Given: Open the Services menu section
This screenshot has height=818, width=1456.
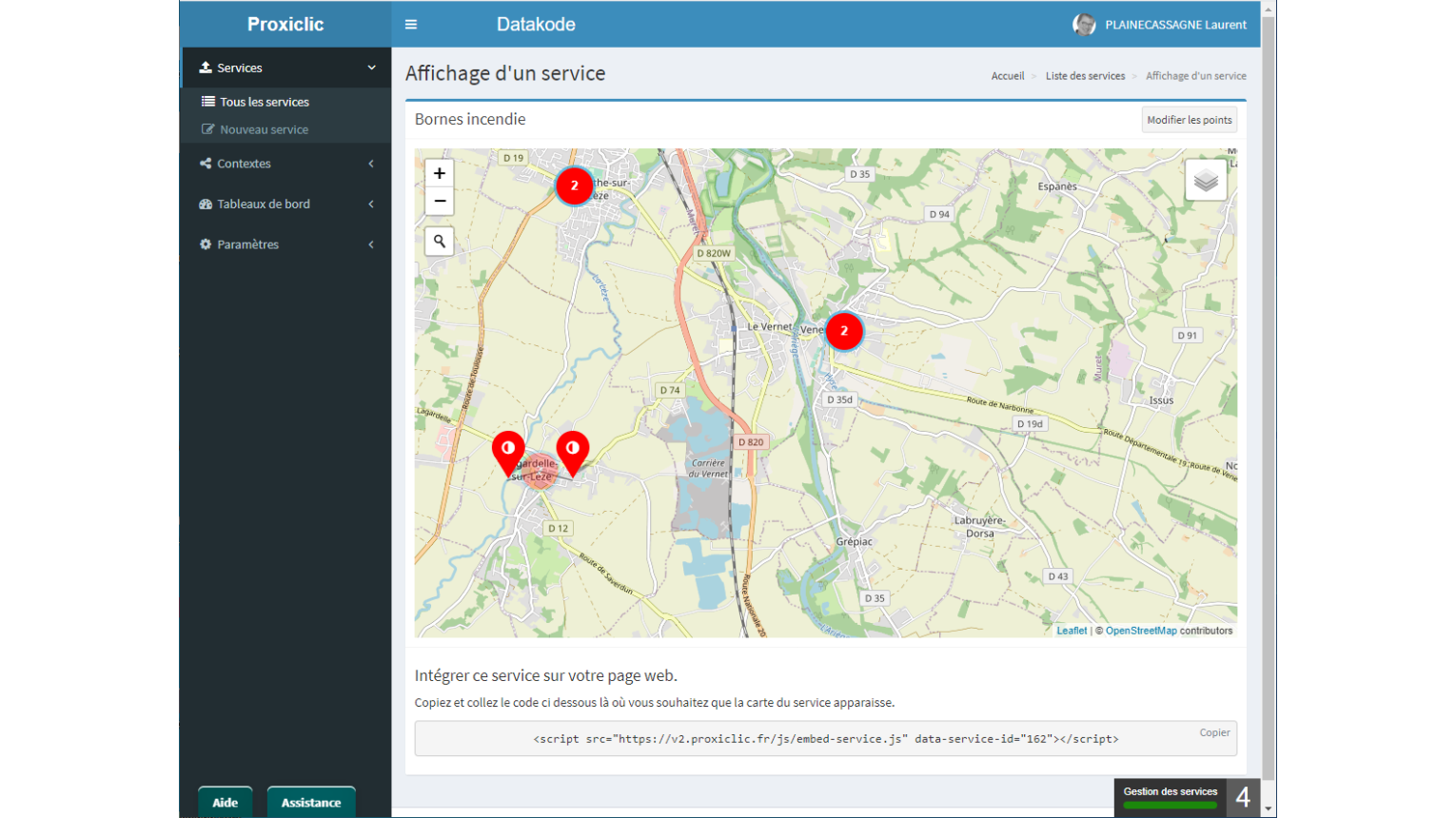Looking at the screenshot, I should [x=285, y=68].
